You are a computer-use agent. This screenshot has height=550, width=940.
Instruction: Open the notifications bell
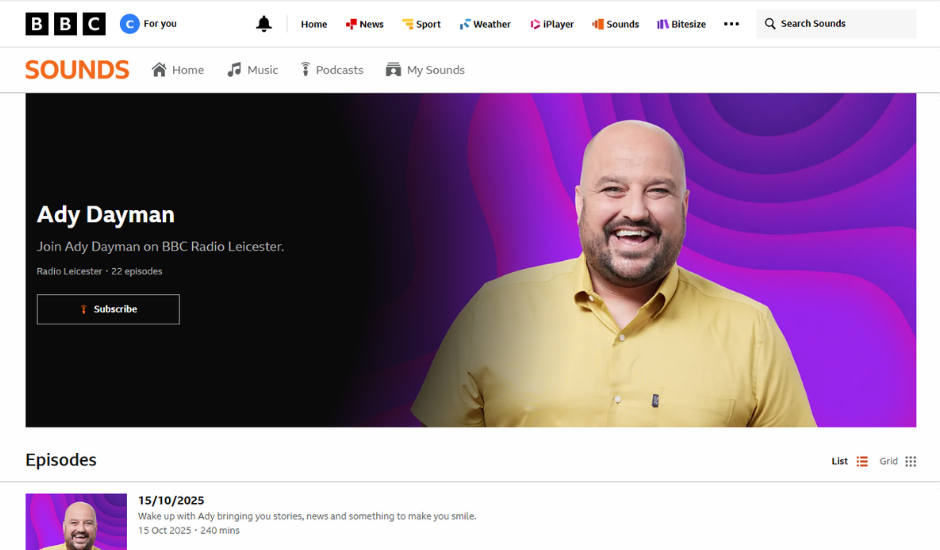(264, 24)
